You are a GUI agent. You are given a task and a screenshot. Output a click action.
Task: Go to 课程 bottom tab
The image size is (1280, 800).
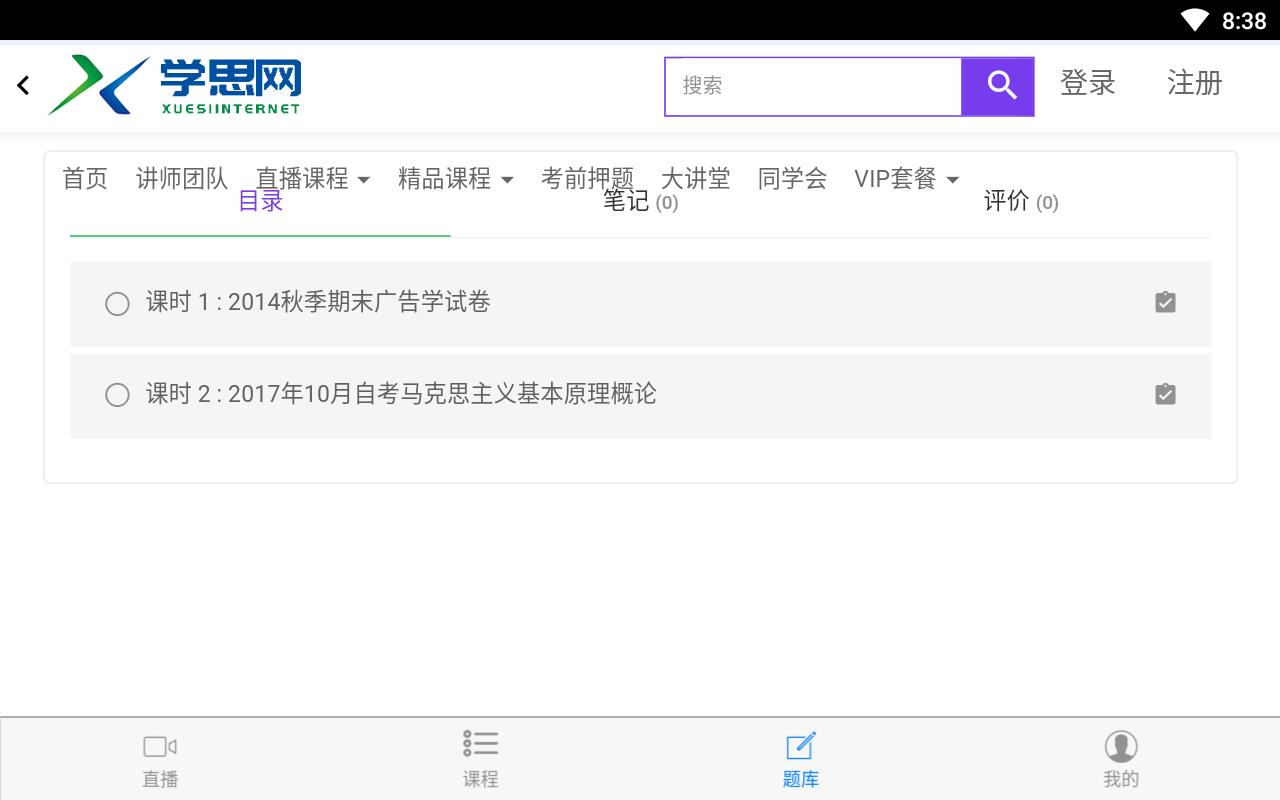[480, 760]
